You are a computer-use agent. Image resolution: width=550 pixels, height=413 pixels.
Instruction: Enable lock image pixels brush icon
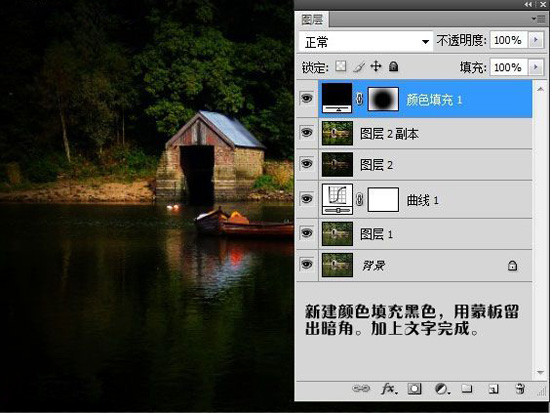(x=359, y=66)
